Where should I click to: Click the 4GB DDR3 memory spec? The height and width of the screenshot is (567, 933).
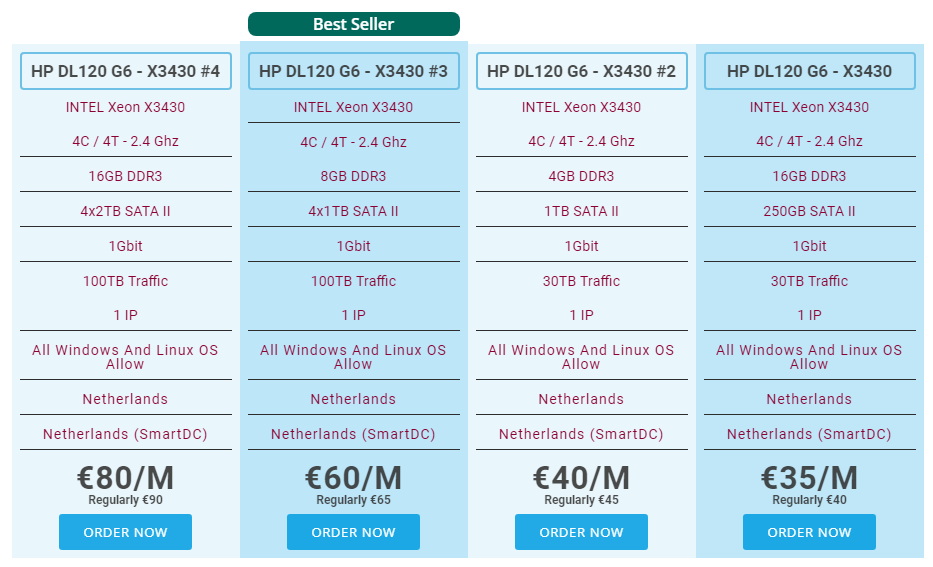[581, 176]
